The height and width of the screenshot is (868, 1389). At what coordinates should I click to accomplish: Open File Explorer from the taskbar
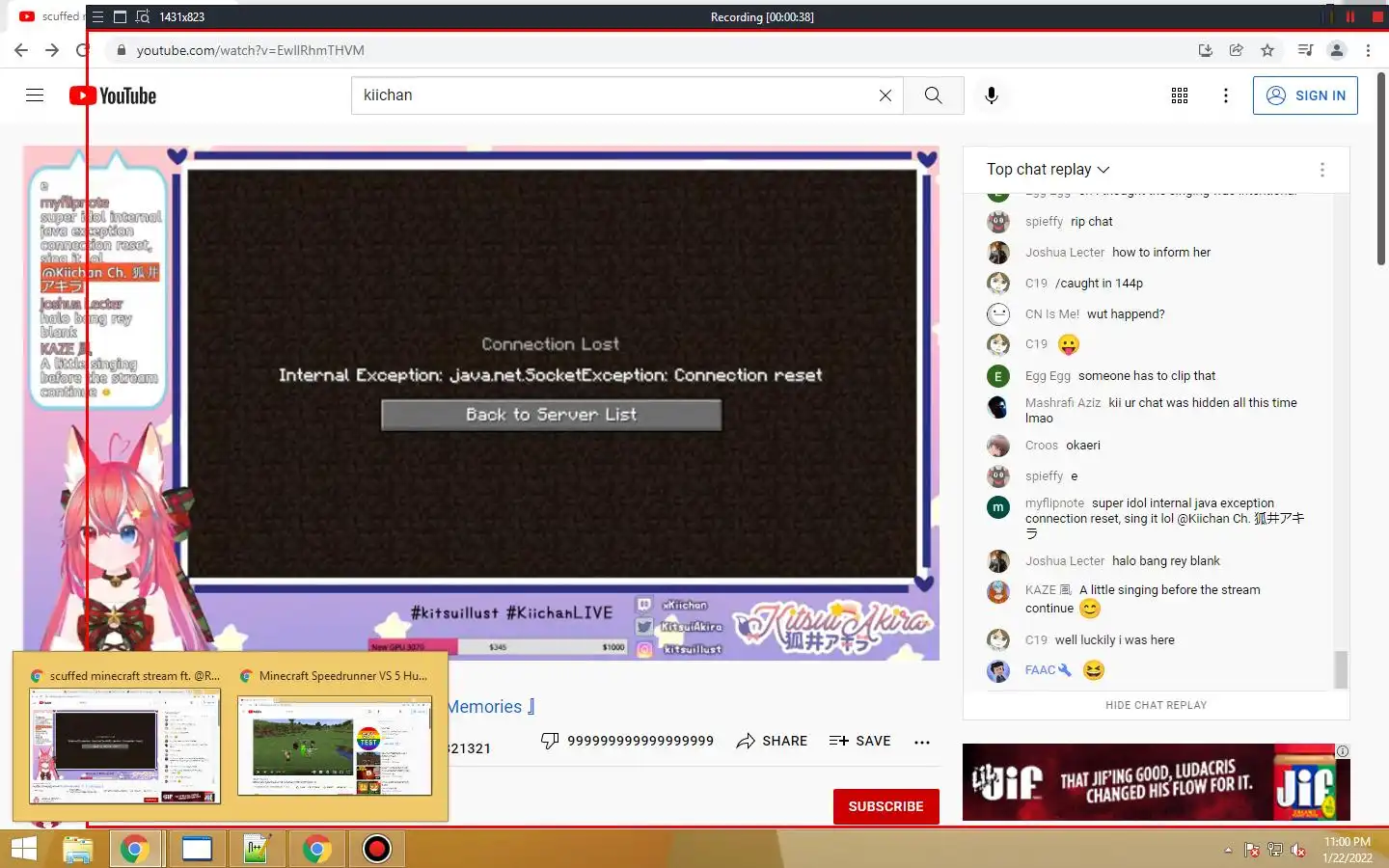(78, 849)
